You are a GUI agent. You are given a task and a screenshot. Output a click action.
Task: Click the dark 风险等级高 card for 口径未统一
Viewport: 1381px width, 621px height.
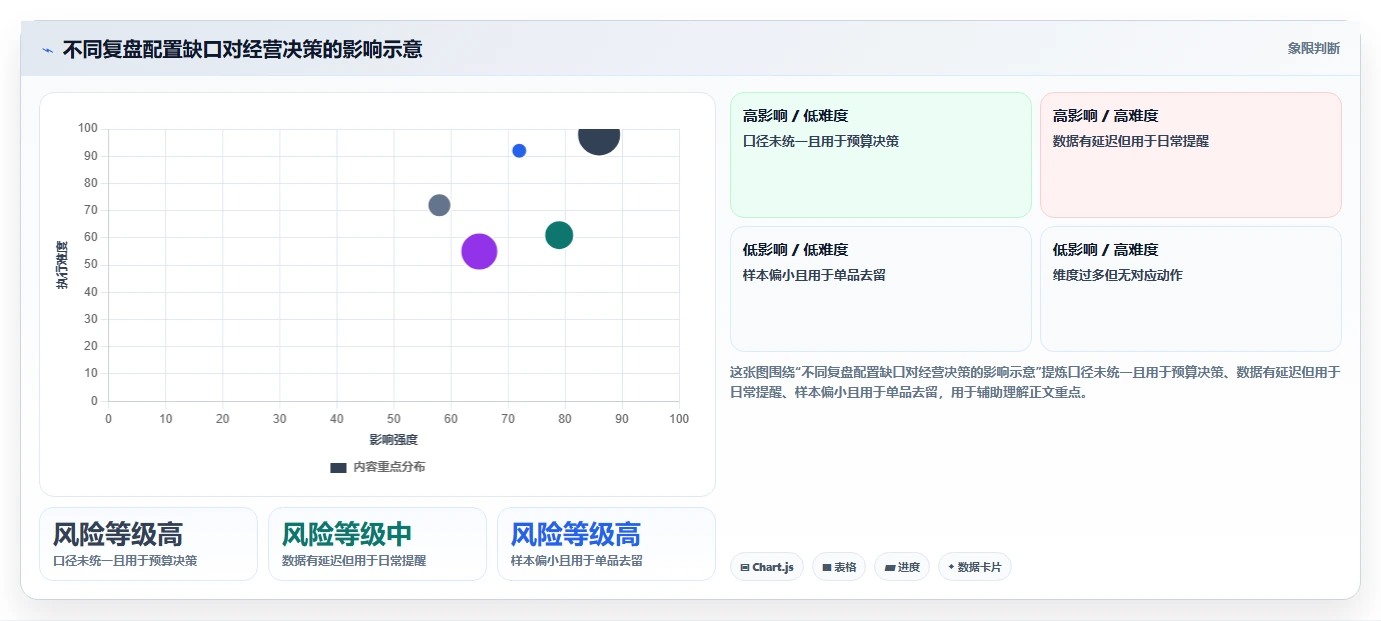click(x=148, y=544)
